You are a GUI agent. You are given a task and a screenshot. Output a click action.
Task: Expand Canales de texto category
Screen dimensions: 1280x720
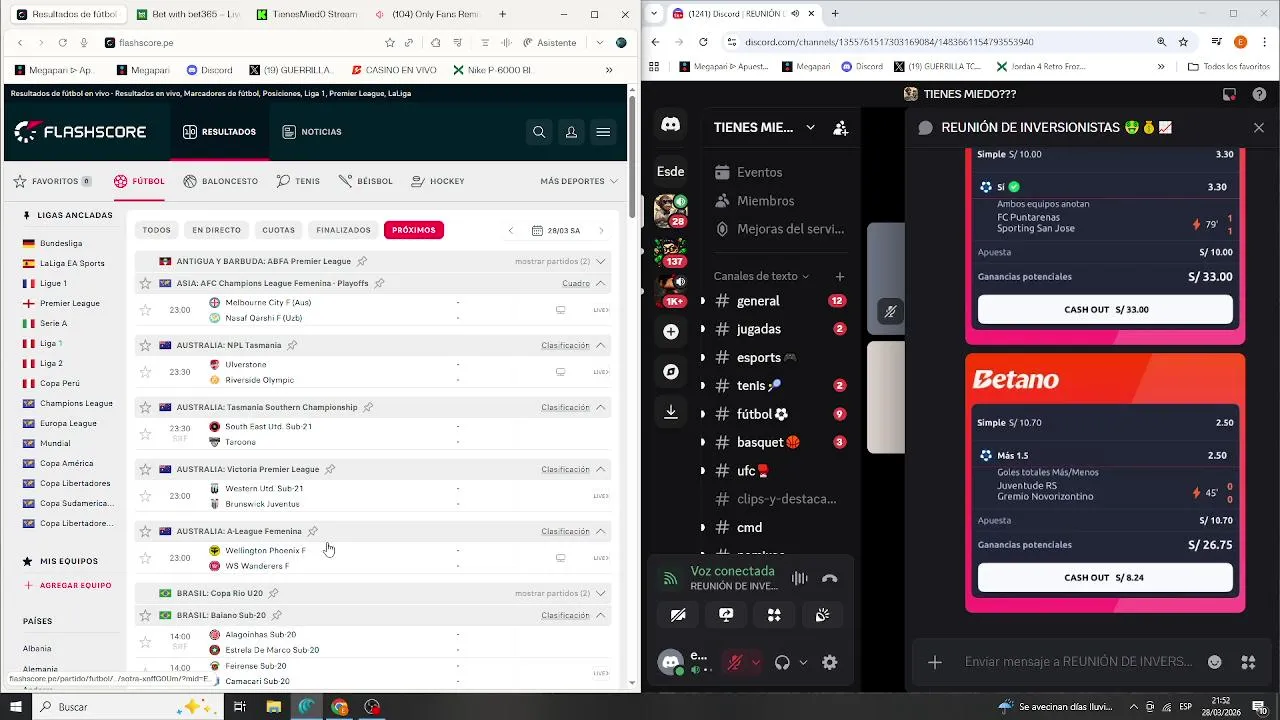tap(762, 276)
